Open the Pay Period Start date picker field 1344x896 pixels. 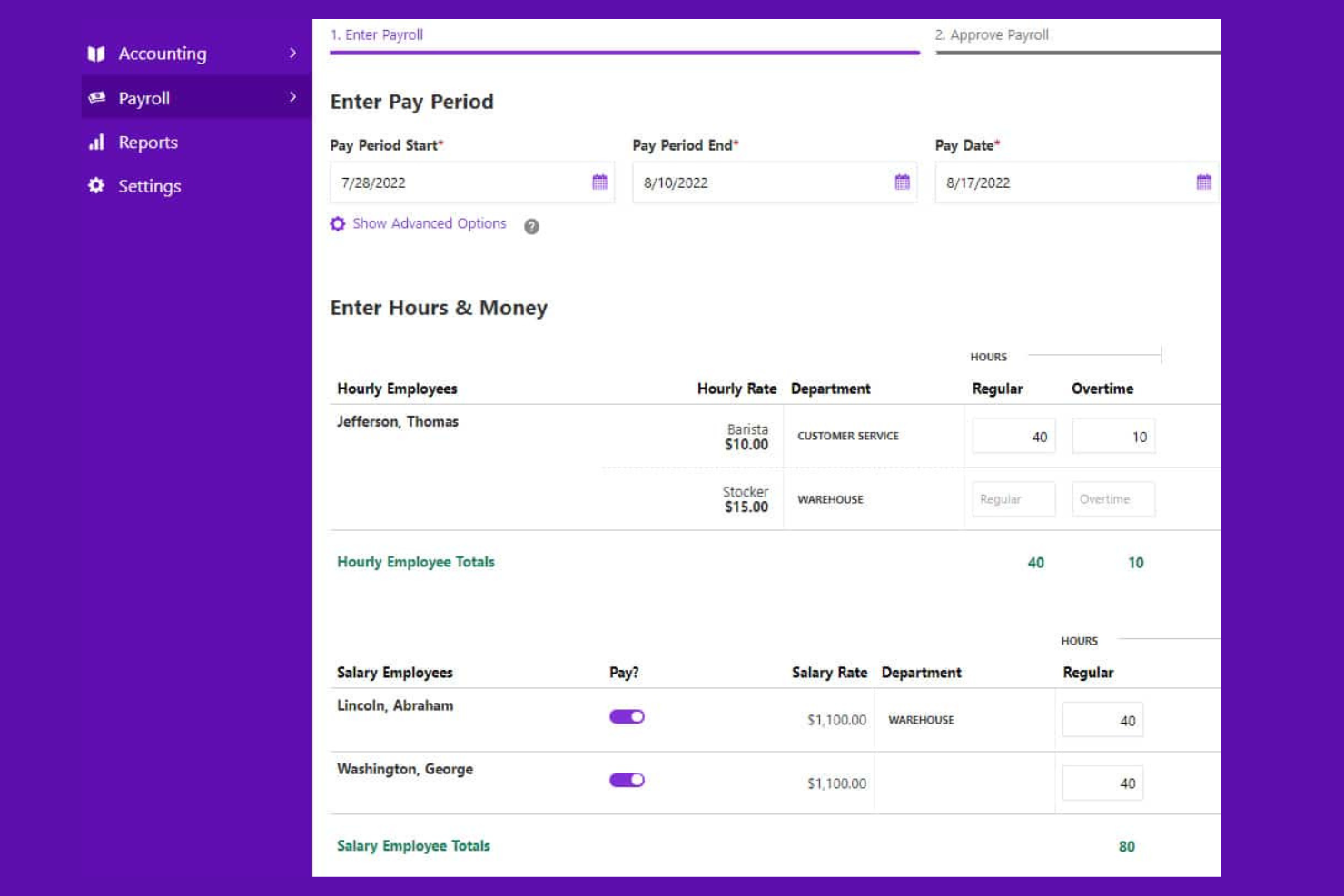tap(454, 182)
